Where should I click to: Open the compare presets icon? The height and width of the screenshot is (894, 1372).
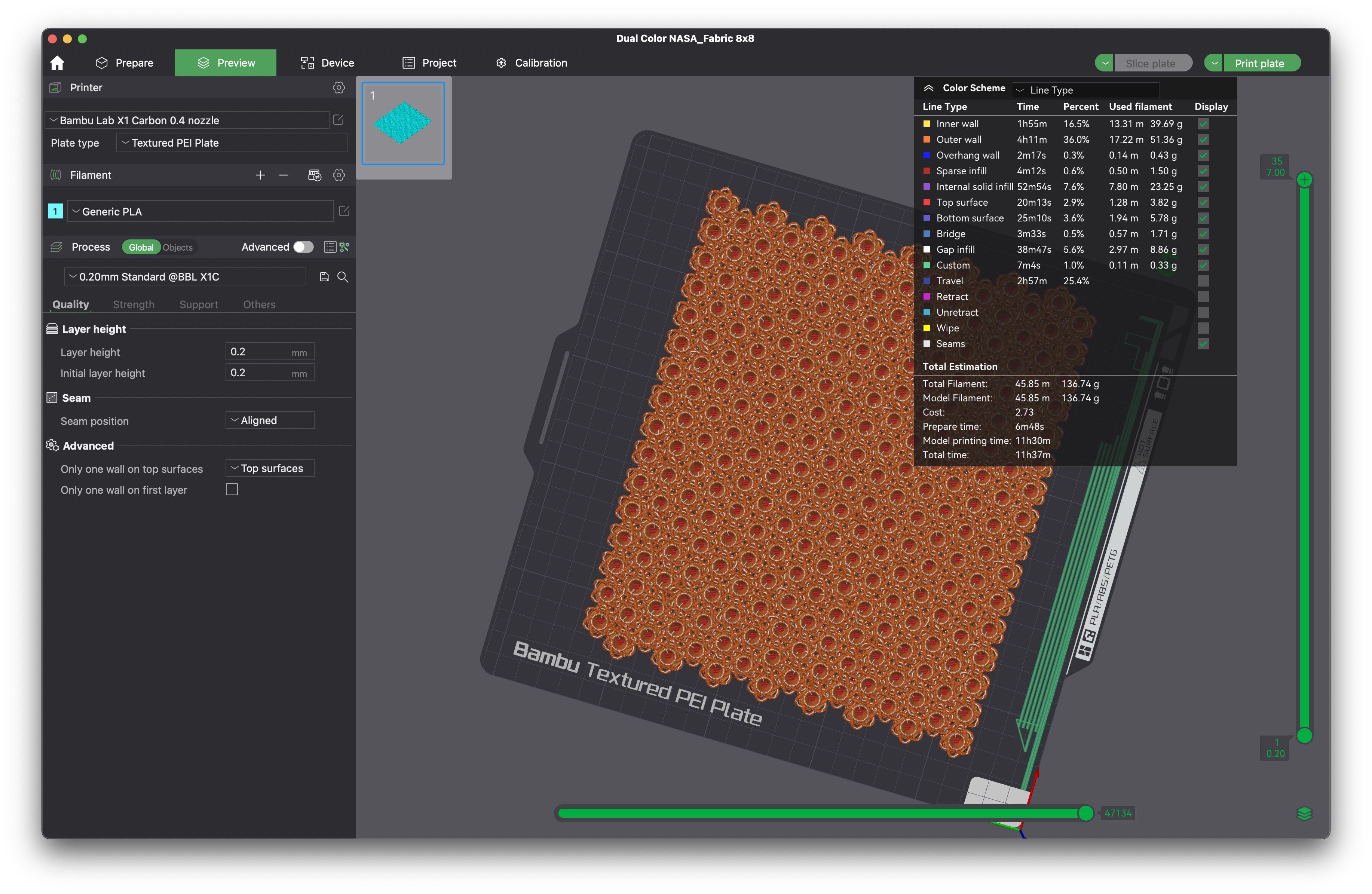point(345,247)
